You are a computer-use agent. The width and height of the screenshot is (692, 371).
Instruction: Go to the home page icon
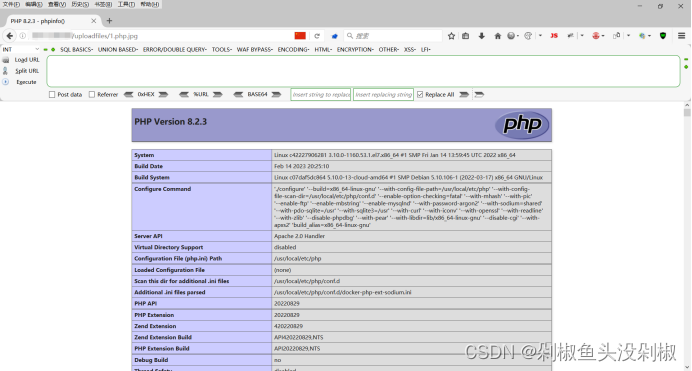click(x=497, y=36)
